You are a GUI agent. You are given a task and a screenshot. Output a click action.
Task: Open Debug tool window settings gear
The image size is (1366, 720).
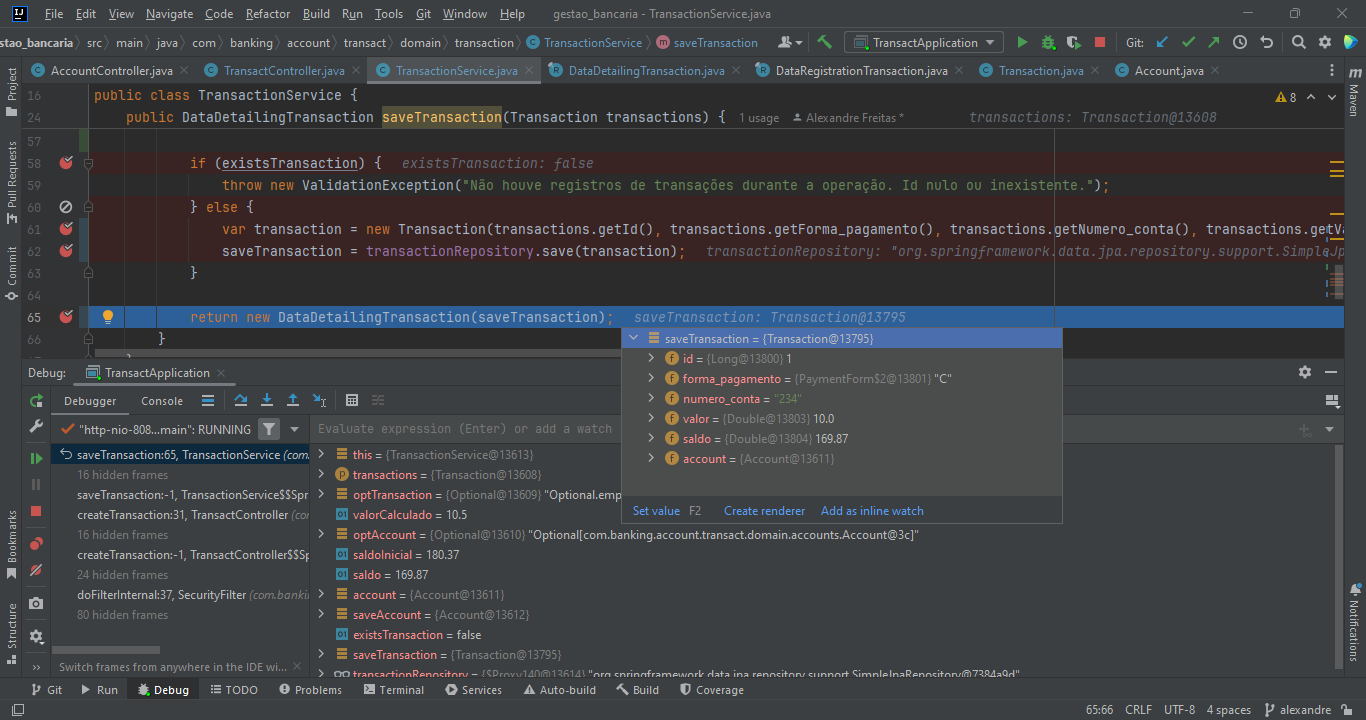[1304, 372]
